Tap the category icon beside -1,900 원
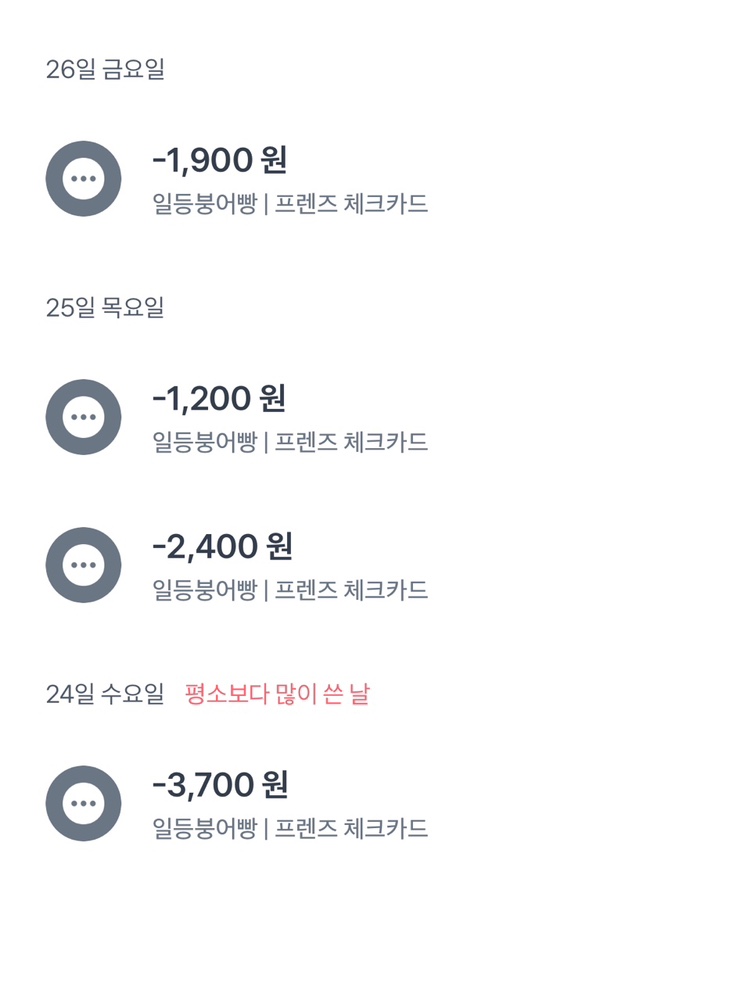The height and width of the screenshot is (986, 740). 83,179
